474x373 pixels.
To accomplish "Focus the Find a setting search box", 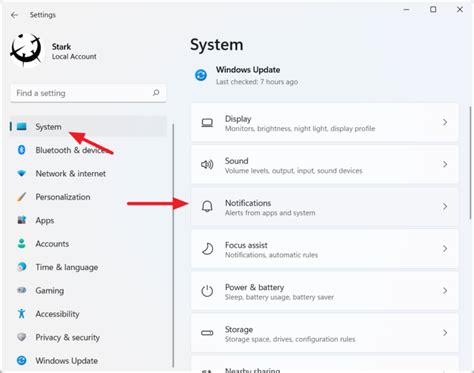I will tap(88, 93).
